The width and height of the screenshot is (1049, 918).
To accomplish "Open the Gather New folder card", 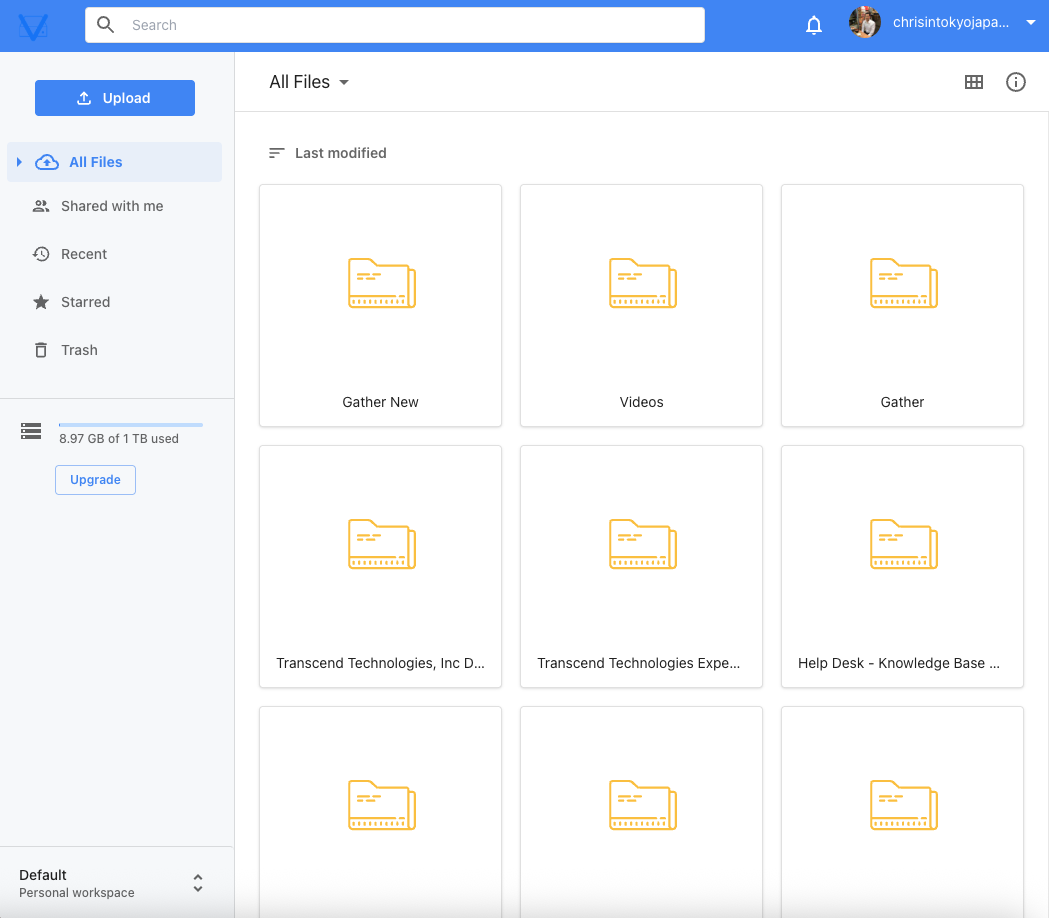I will tap(381, 306).
